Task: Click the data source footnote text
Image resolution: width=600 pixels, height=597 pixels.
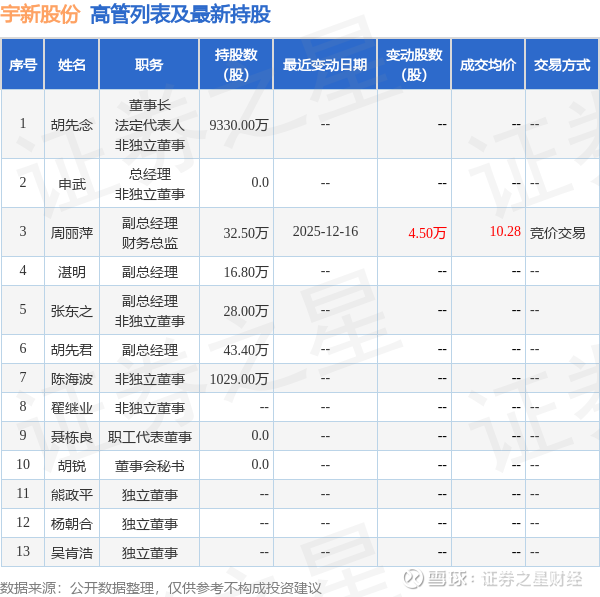Action: 161,588
